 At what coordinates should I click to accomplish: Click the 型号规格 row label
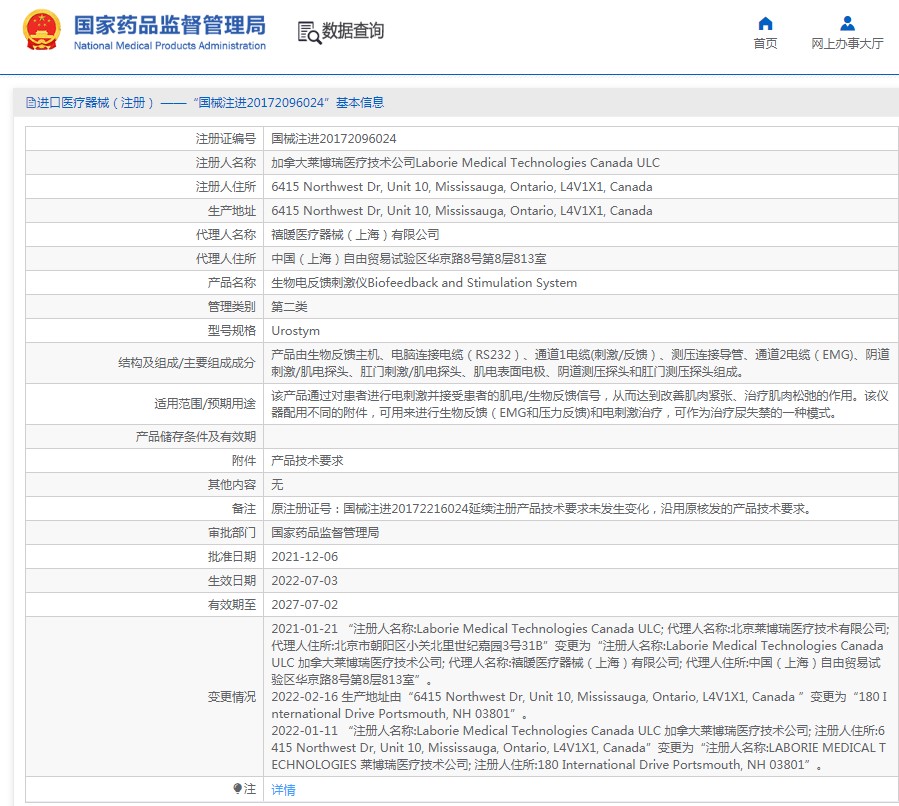232,331
